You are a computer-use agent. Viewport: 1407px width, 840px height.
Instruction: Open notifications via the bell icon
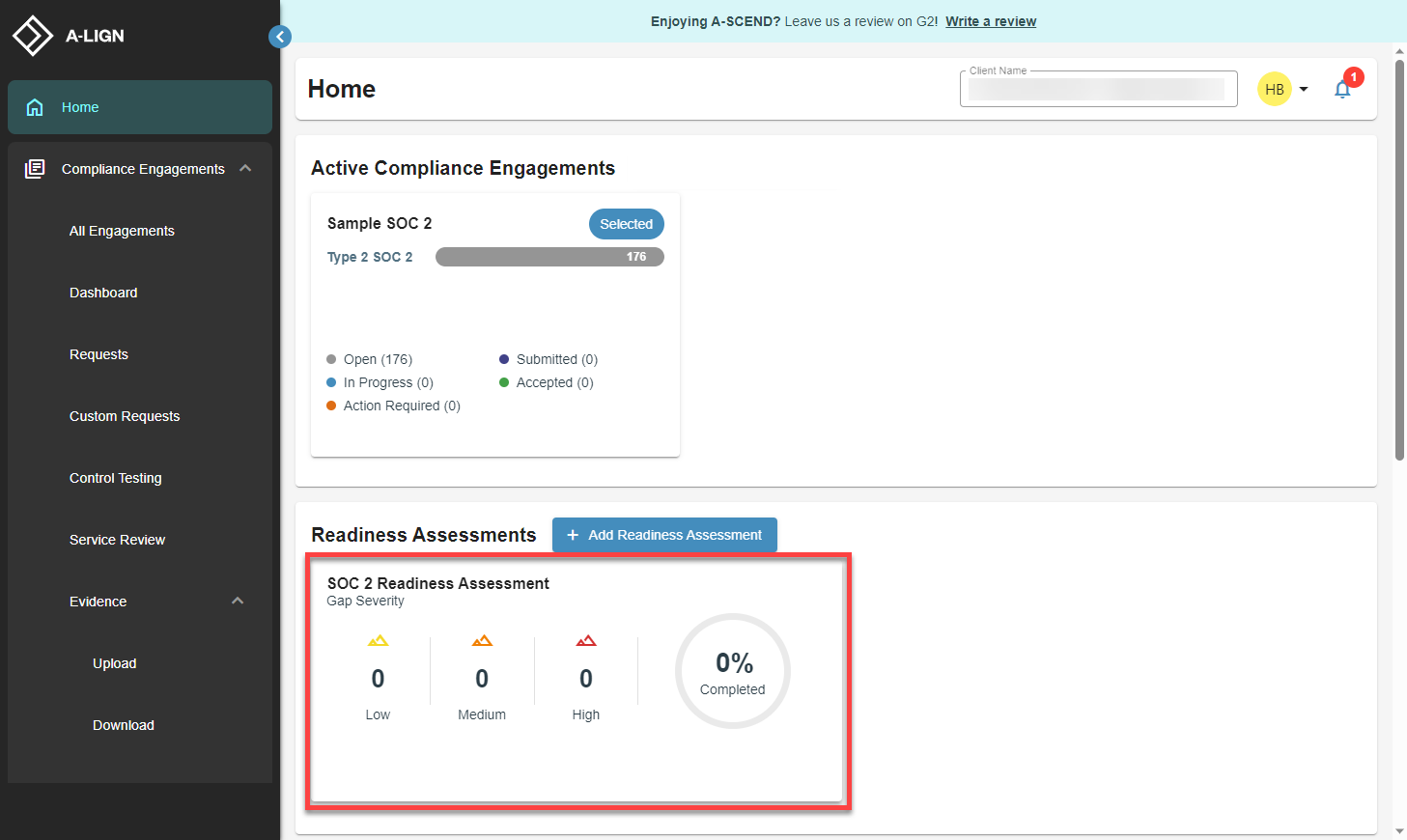[x=1343, y=89]
